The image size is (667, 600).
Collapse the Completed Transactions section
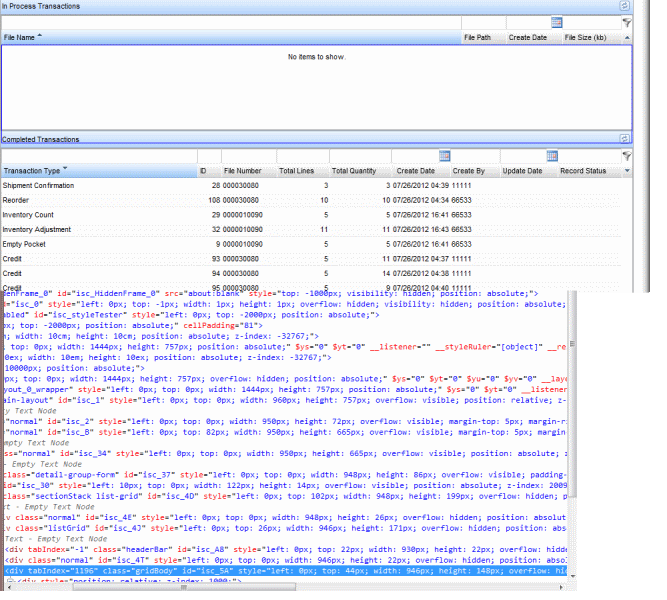(x=624, y=139)
